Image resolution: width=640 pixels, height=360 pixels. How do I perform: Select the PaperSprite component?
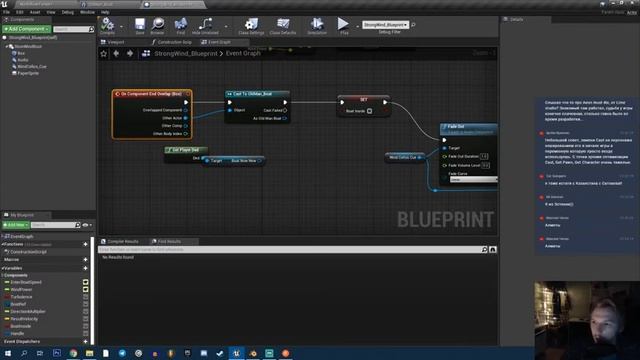click(28, 73)
